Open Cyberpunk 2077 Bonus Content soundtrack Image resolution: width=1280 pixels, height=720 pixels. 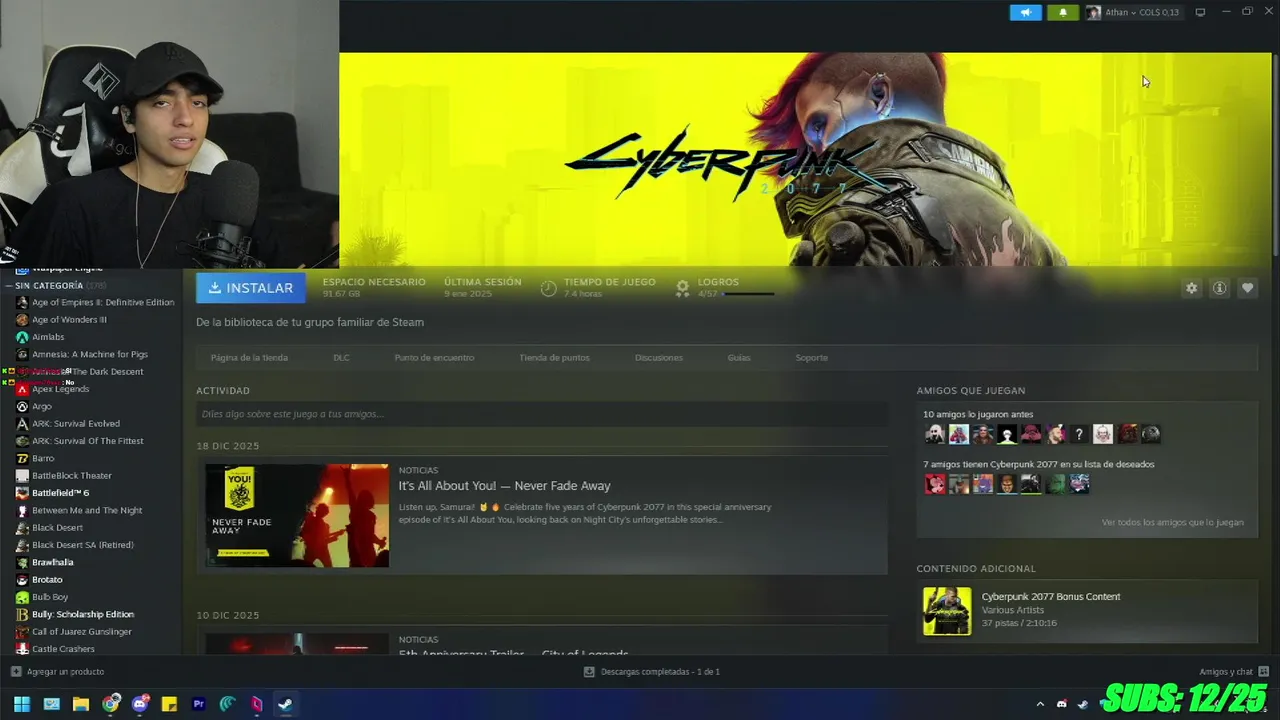pyautogui.click(x=1050, y=597)
